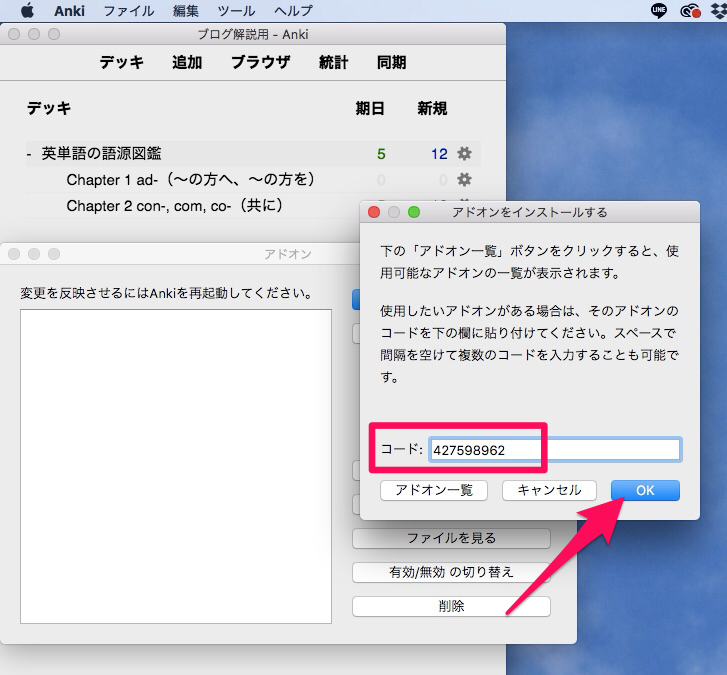Click due count 5 for 英単語の語源図鑑
This screenshot has width=727, height=675.
(381, 154)
